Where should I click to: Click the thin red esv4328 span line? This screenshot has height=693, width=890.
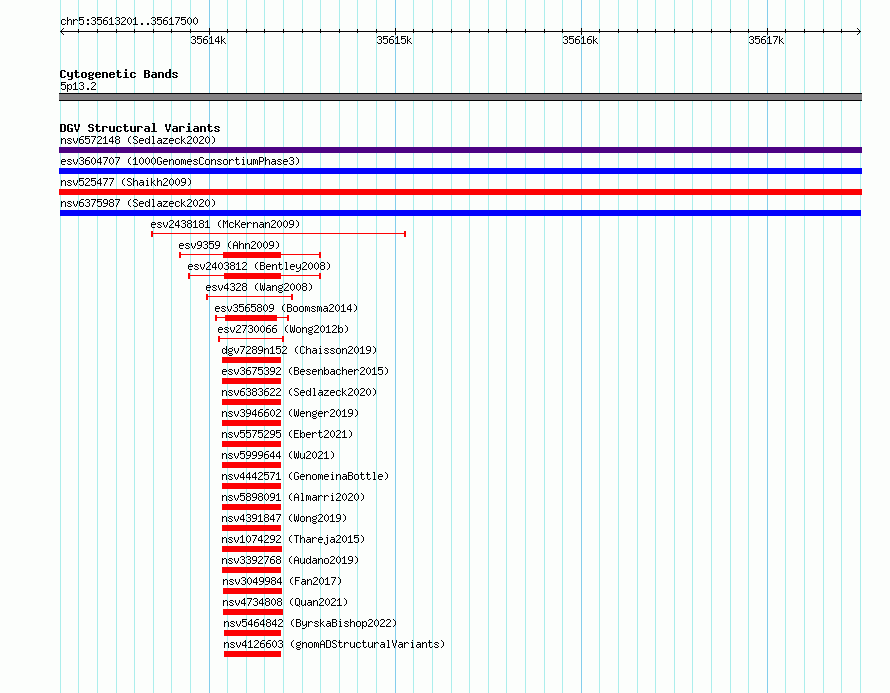tap(250, 297)
